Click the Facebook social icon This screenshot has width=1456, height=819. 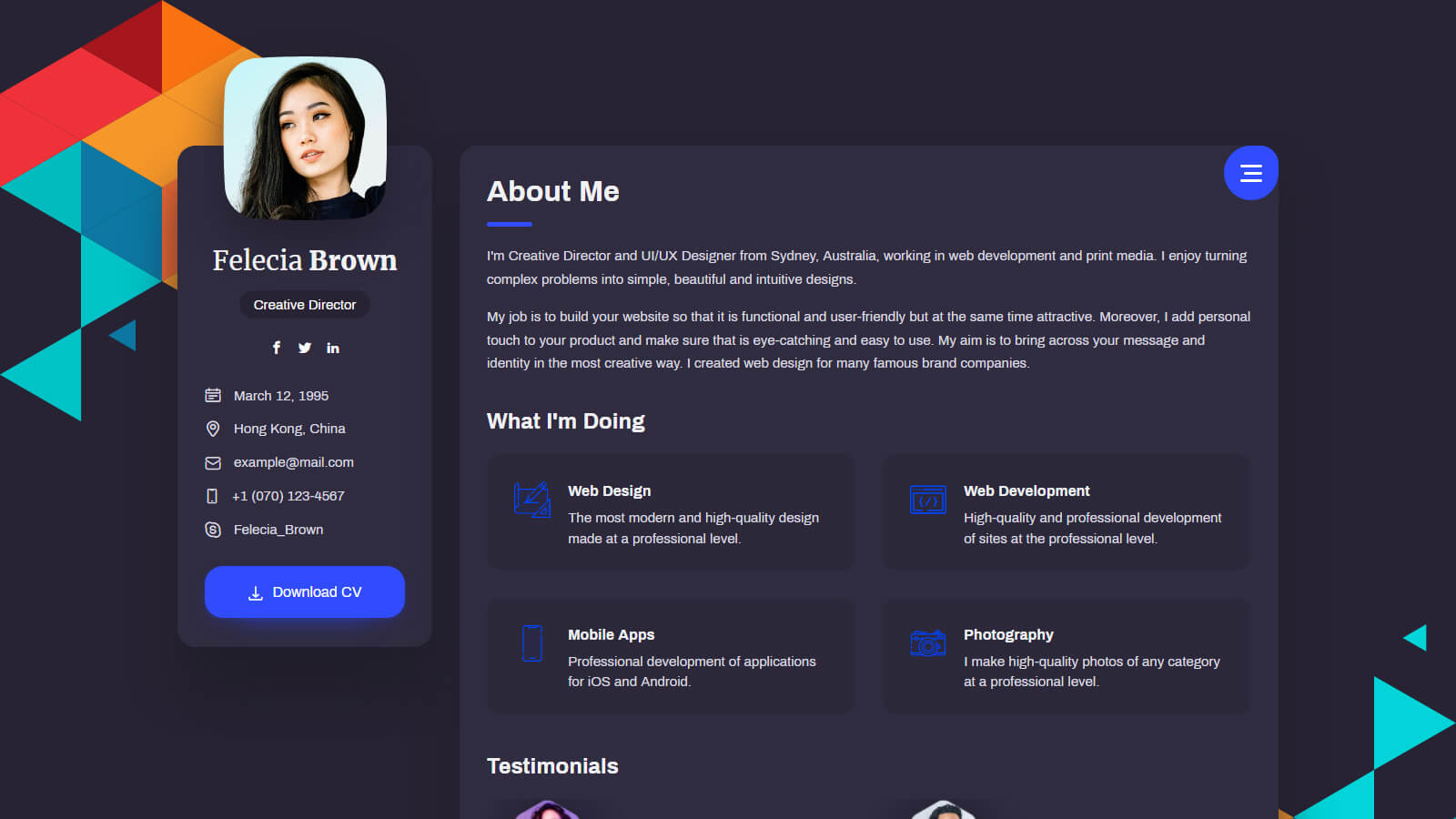(x=277, y=348)
